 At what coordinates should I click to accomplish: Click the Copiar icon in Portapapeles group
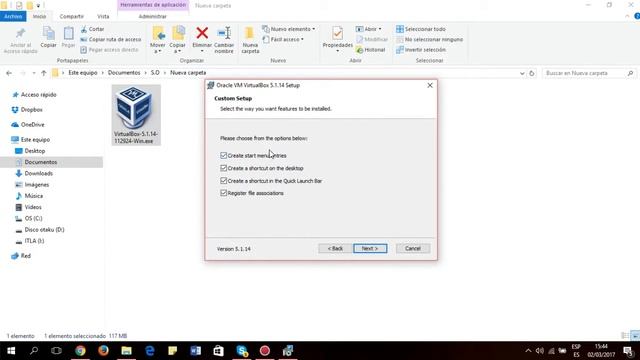coord(49,33)
